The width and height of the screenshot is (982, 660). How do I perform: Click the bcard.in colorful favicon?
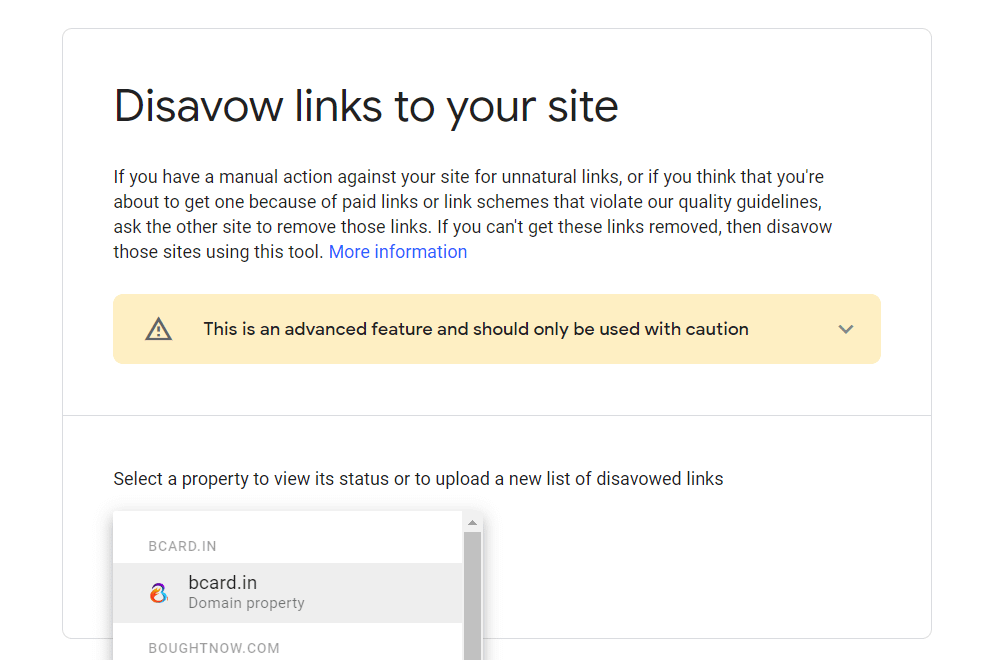[x=159, y=592]
